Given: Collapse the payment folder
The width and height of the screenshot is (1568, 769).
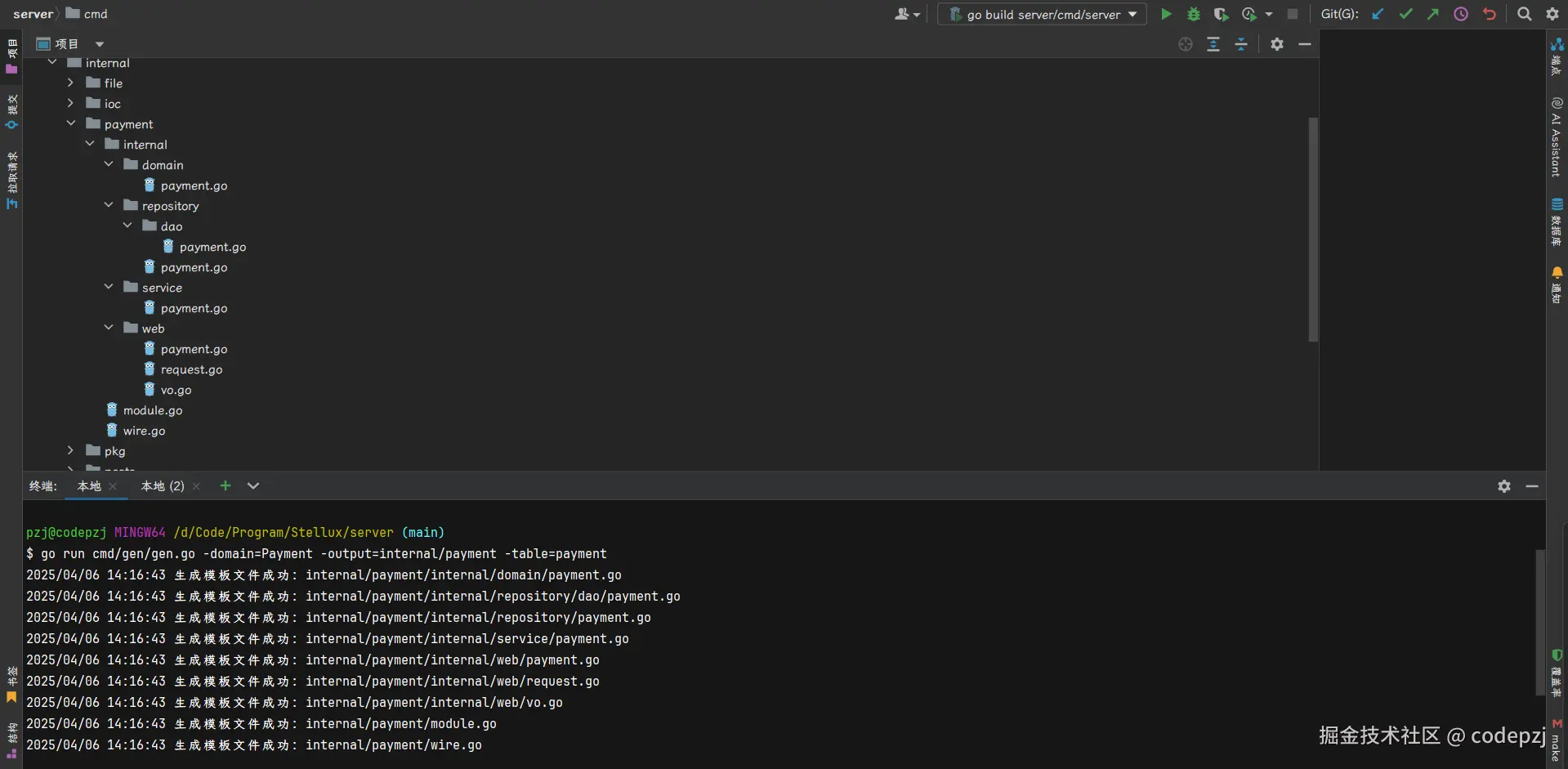Looking at the screenshot, I should 71,123.
